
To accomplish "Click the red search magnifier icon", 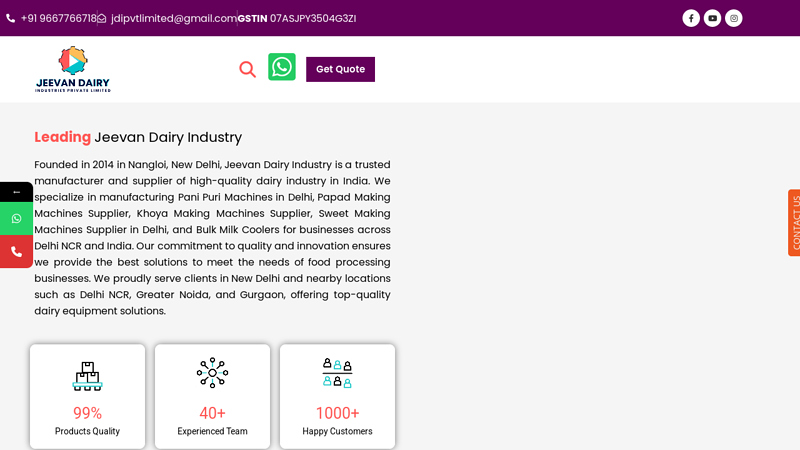I will pos(247,69).
